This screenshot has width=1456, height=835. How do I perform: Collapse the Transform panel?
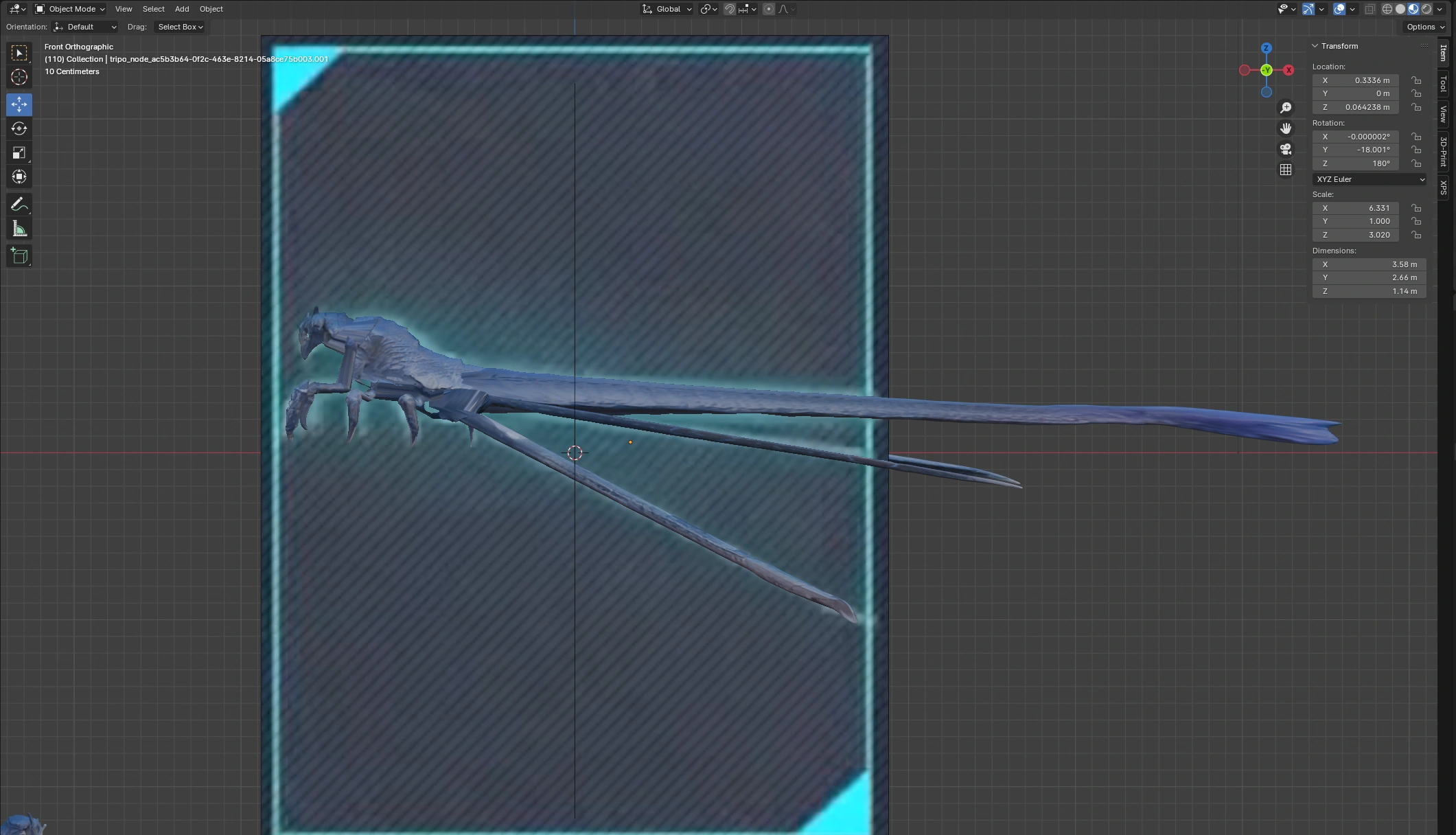tap(1315, 46)
